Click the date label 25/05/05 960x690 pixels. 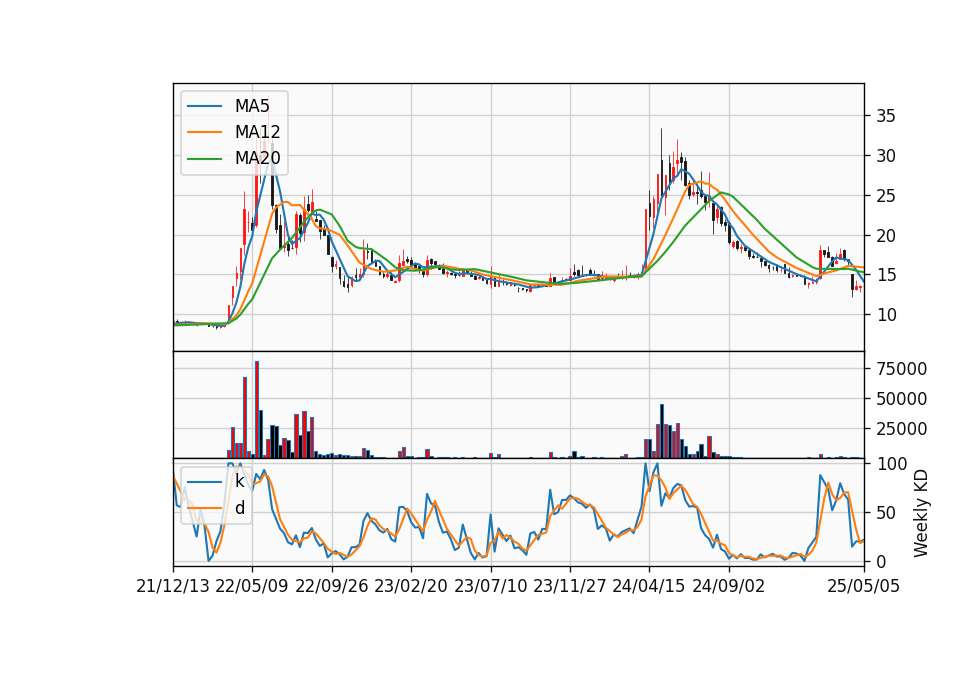coord(864,586)
